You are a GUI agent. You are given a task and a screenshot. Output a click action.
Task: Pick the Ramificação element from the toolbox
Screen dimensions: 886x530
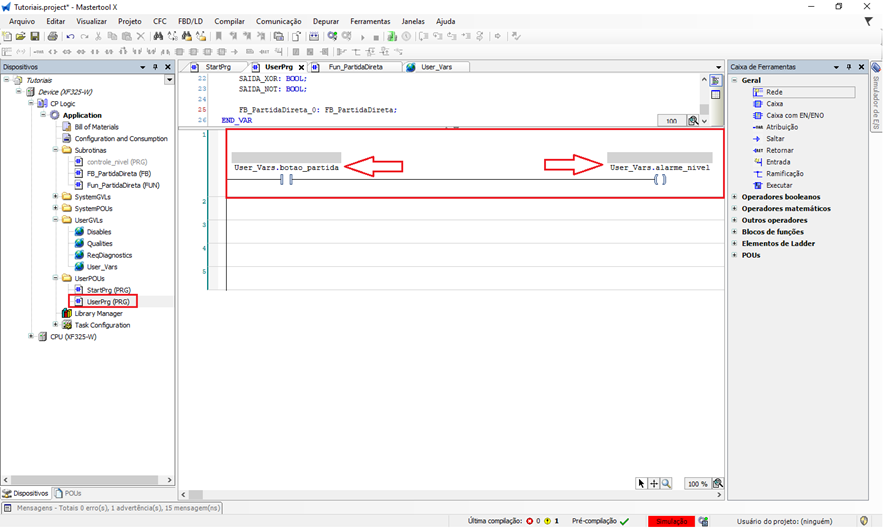point(784,173)
